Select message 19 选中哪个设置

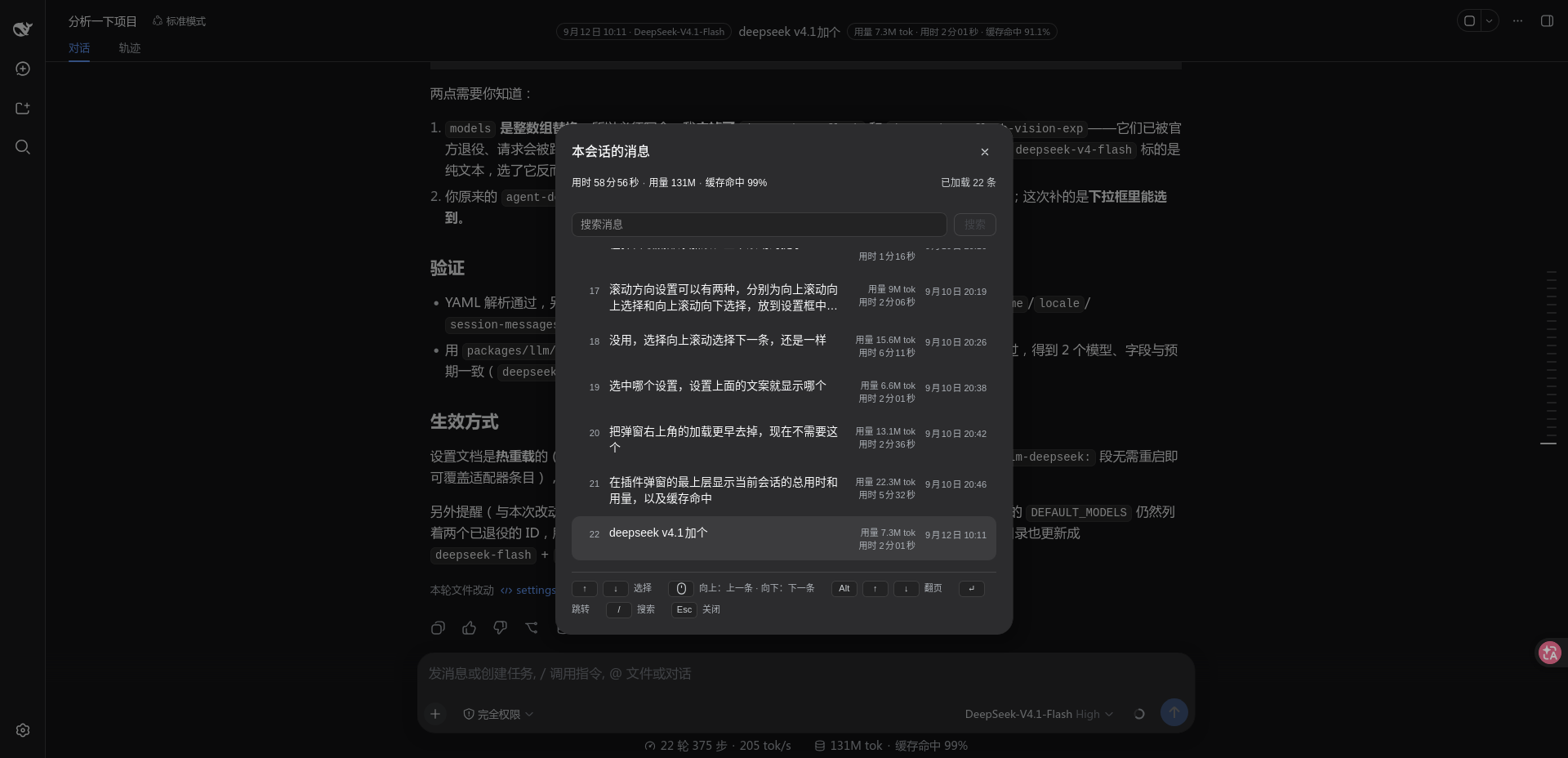[x=784, y=392]
